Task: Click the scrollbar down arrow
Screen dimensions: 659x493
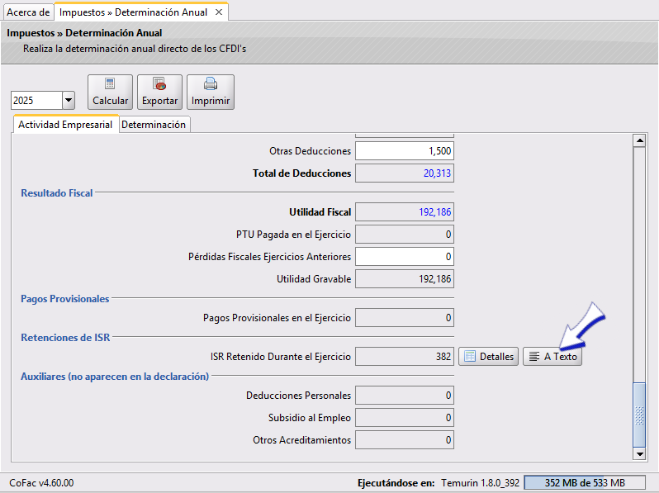Action: coord(639,453)
